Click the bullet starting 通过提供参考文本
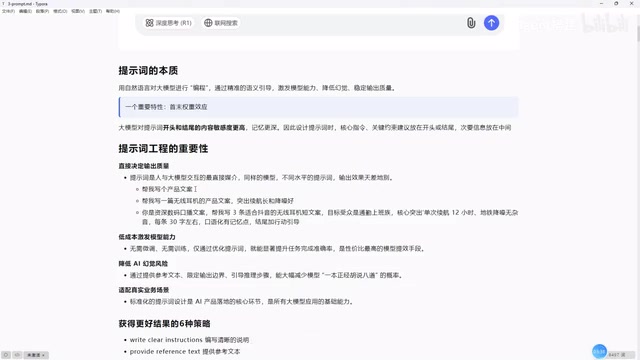 [x=267, y=276]
